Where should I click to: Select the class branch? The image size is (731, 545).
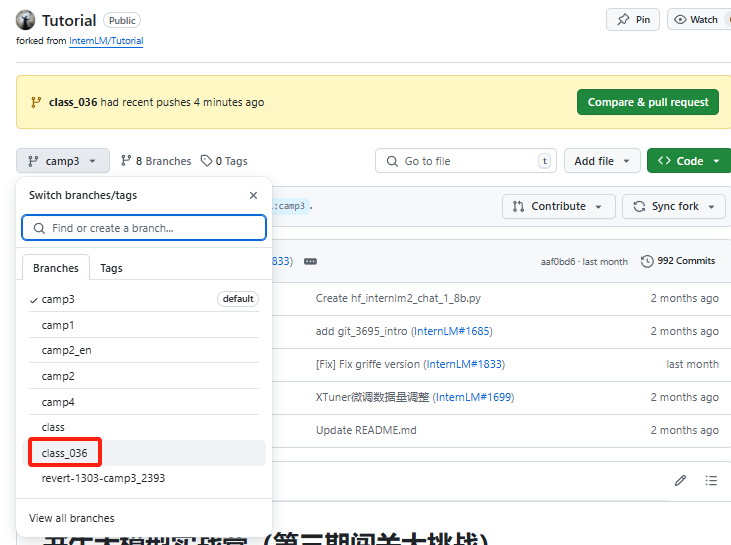point(144,427)
